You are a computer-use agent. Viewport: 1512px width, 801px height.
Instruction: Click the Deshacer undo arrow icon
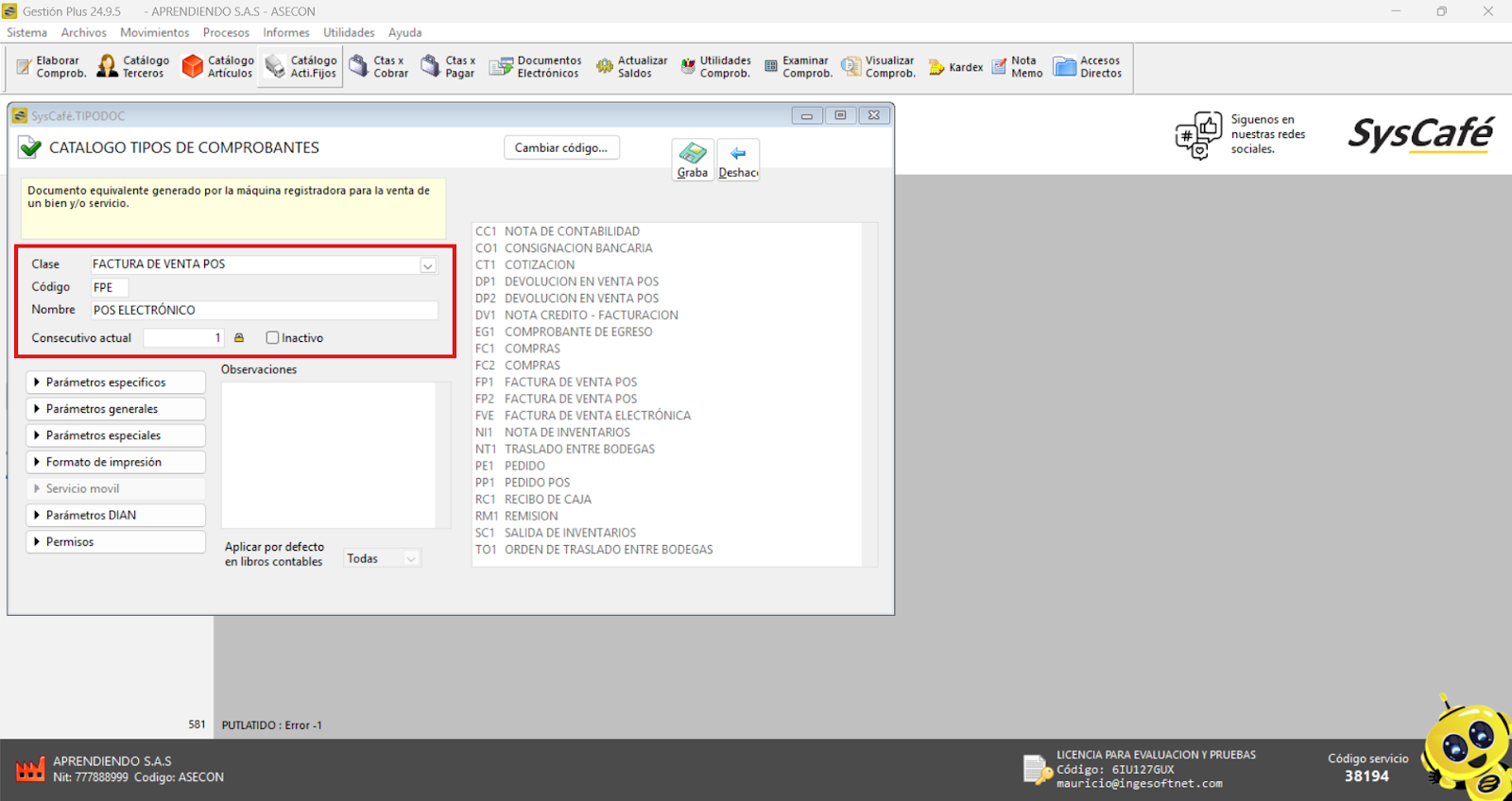[738, 154]
